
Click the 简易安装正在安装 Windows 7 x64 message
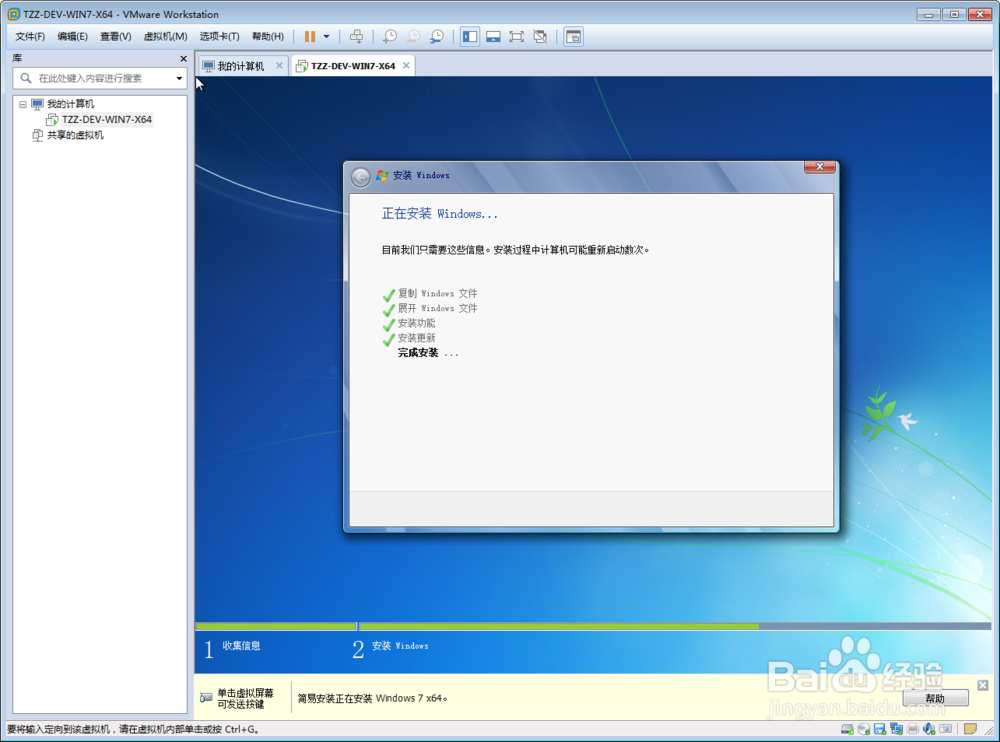coord(372,698)
